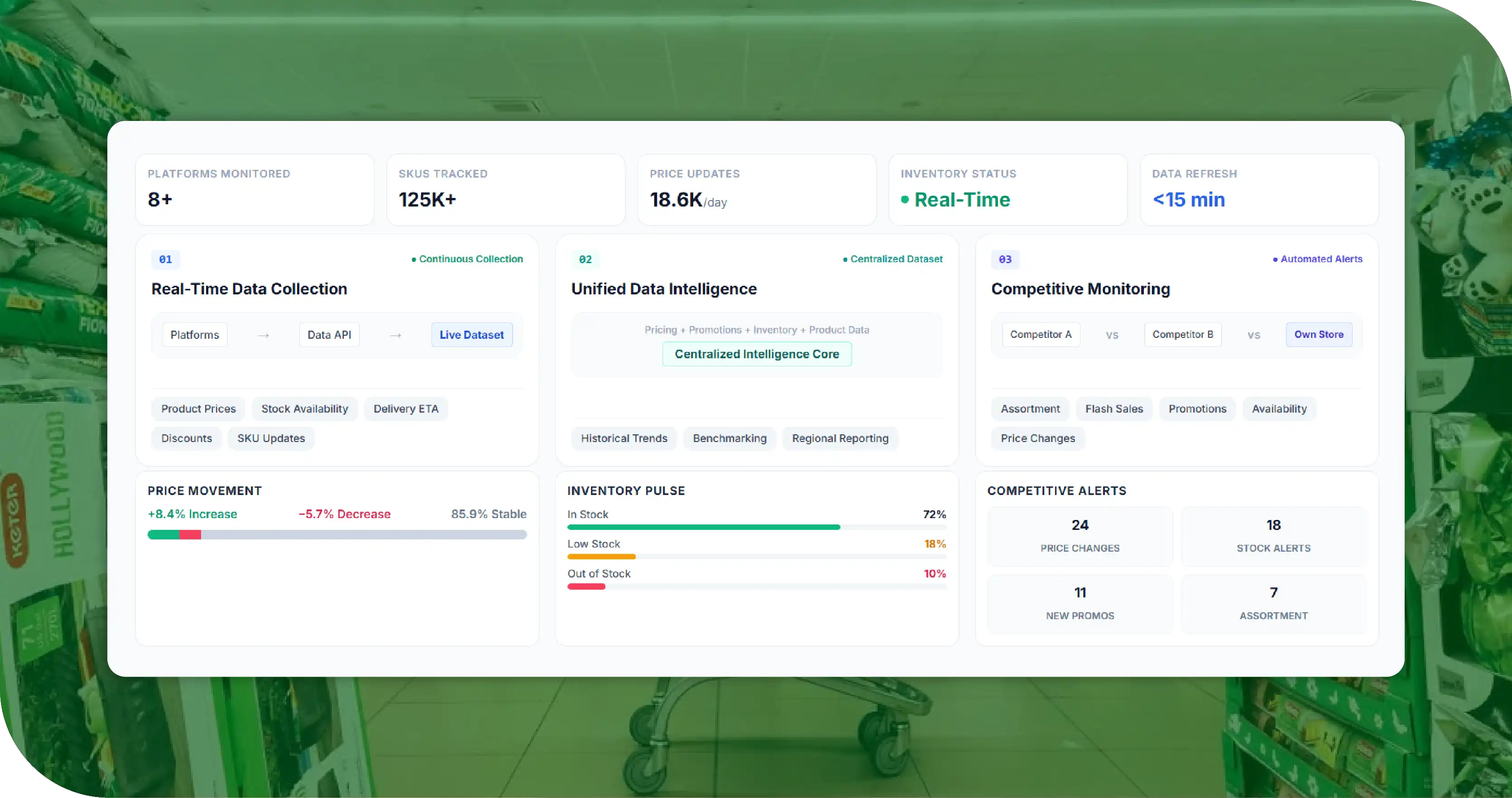This screenshot has width=1512, height=798.
Task: Choose the Discounts tag
Action: click(187, 438)
